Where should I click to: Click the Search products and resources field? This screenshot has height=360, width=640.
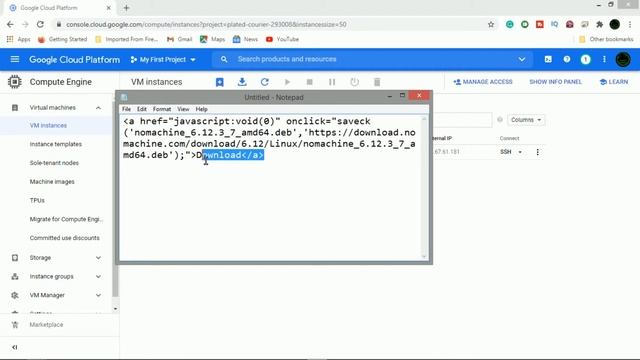click(x=373, y=59)
